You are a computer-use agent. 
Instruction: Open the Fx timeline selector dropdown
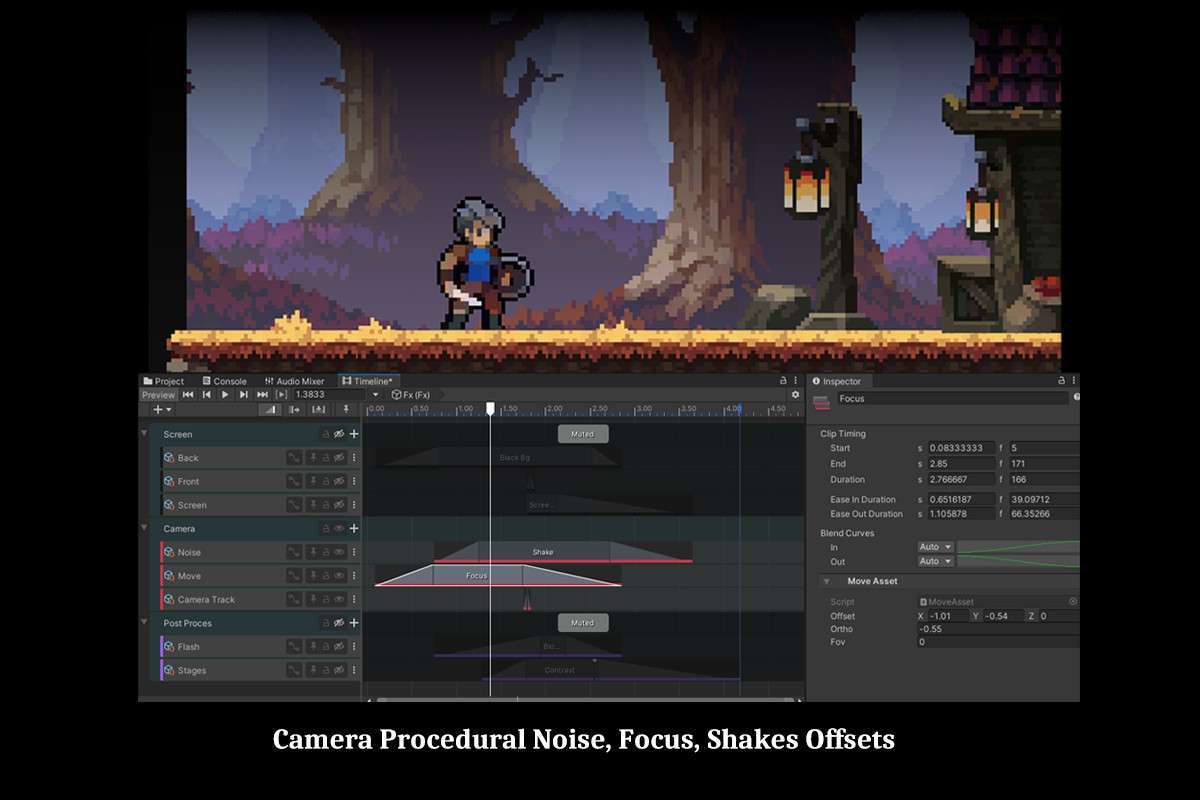pos(375,395)
